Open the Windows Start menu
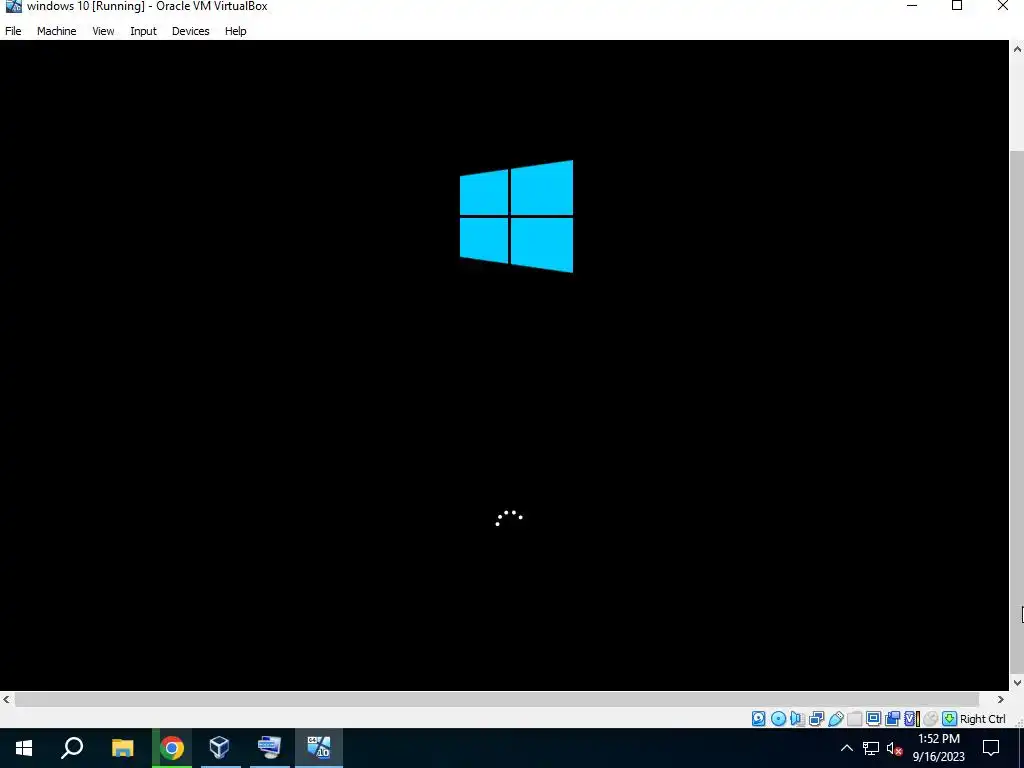 click(24, 748)
